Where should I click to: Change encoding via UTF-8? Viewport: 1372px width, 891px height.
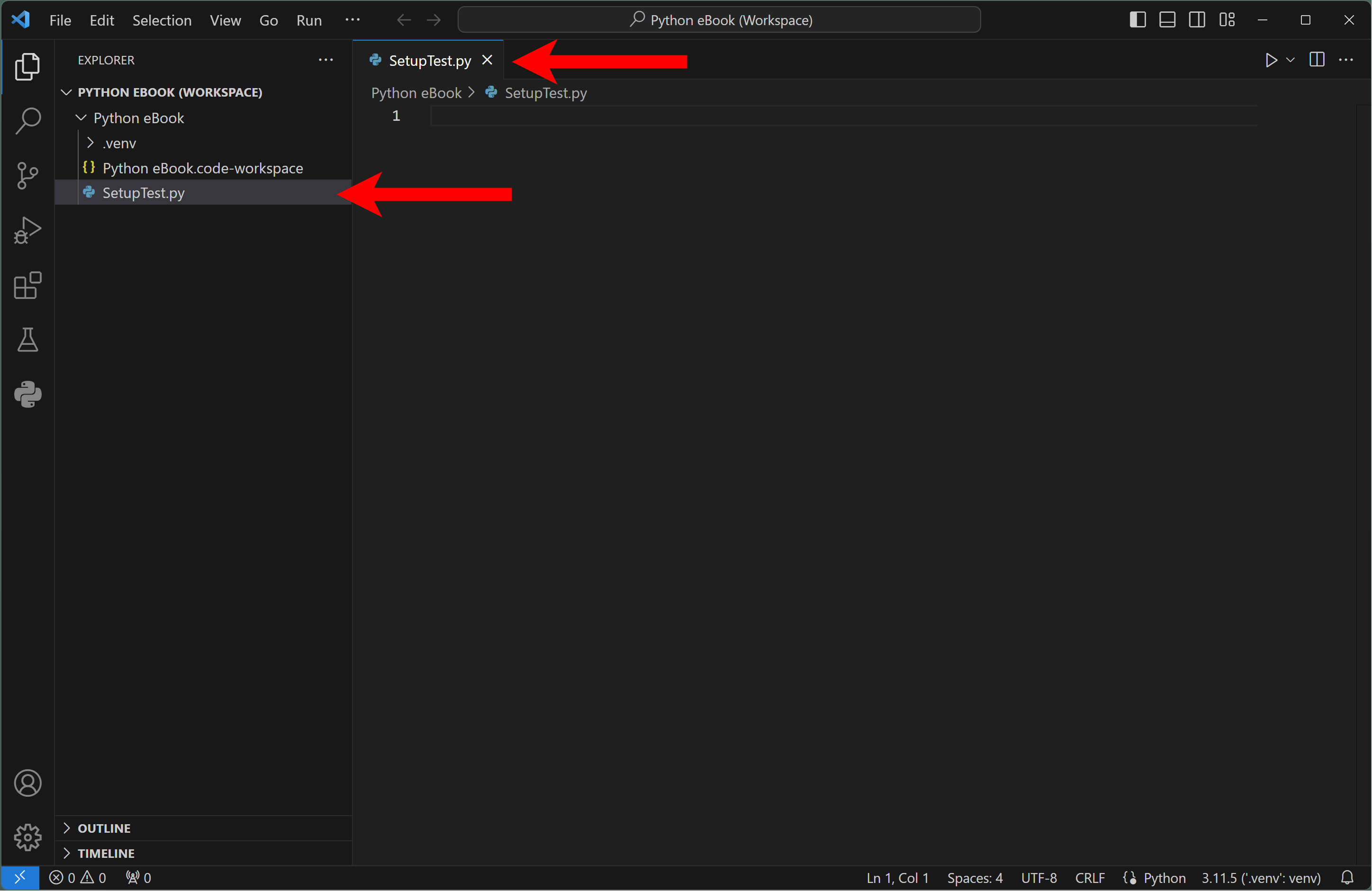[x=1039, y=878]
